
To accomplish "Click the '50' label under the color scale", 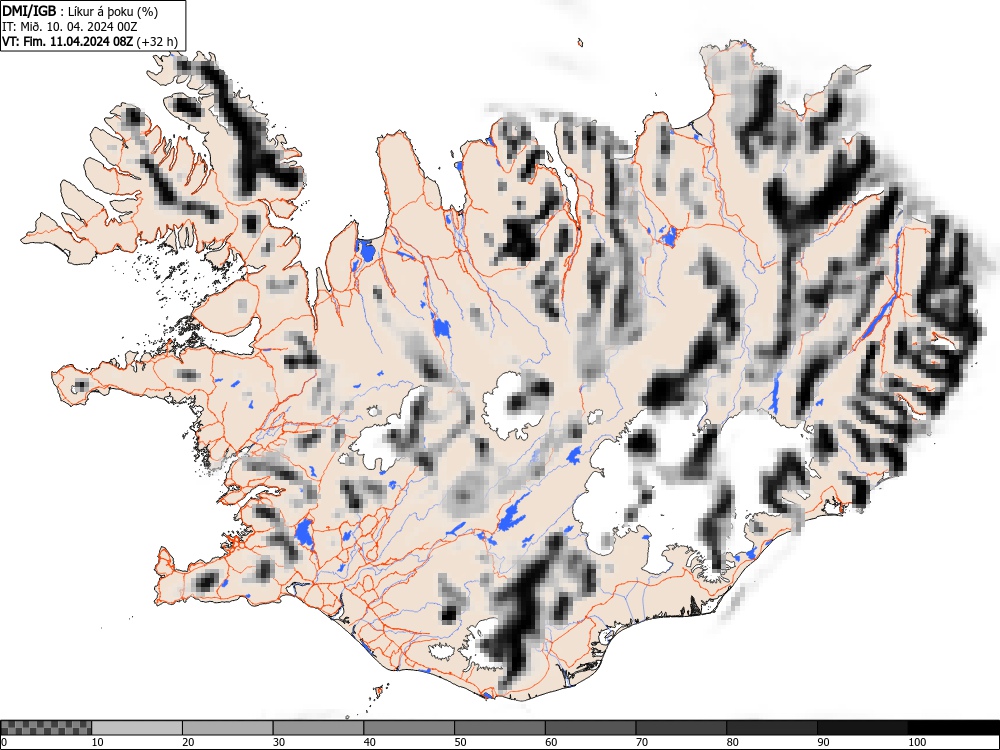I will pyautogui.click(x=460, y=742).
